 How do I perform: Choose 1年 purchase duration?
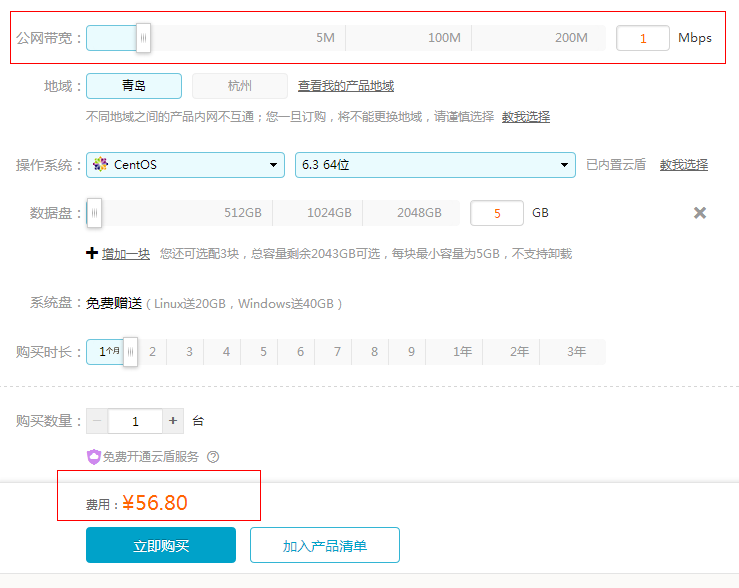tap(462, 352)
